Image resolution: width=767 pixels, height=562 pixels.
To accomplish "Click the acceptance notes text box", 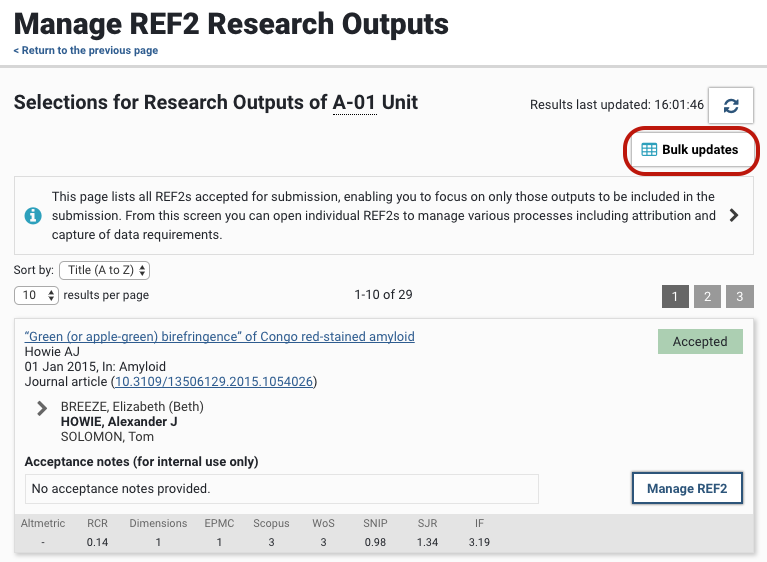I will (x=281, y=489).
